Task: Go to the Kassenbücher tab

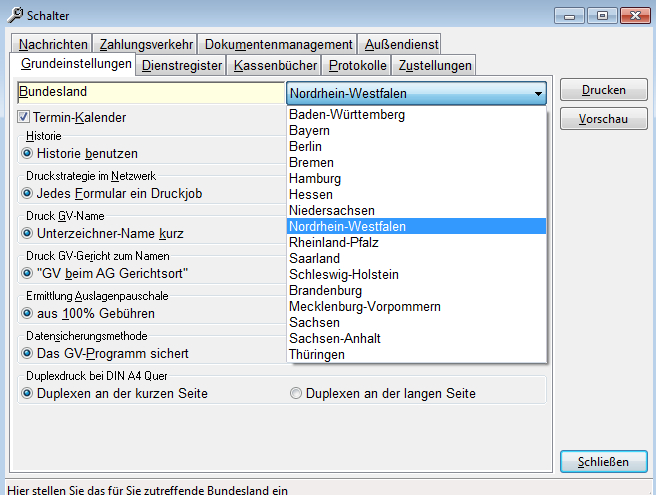Action: pos(276,66)
